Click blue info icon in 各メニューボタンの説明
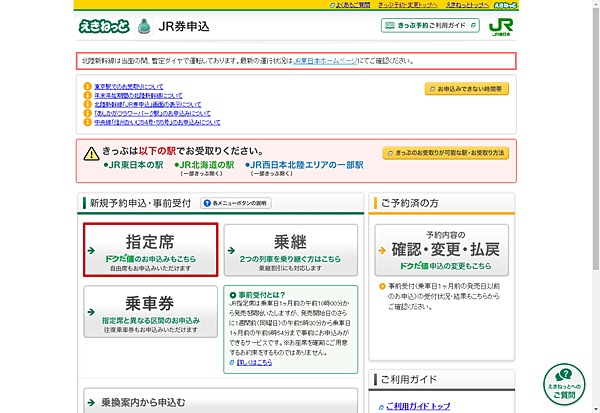Image resolution: width=600 pixels, height=413 pixels. click(207, 203)
